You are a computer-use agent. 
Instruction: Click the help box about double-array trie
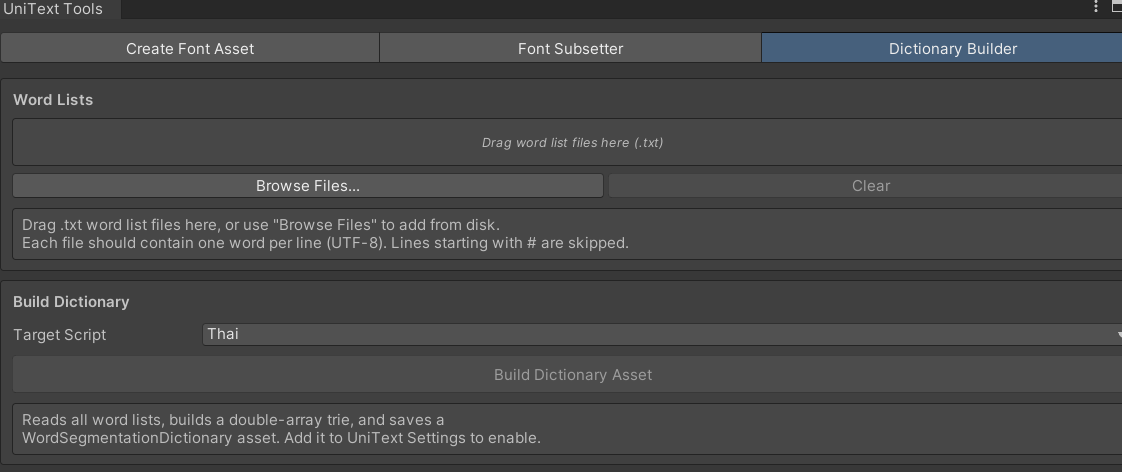(x=567, y=429)
